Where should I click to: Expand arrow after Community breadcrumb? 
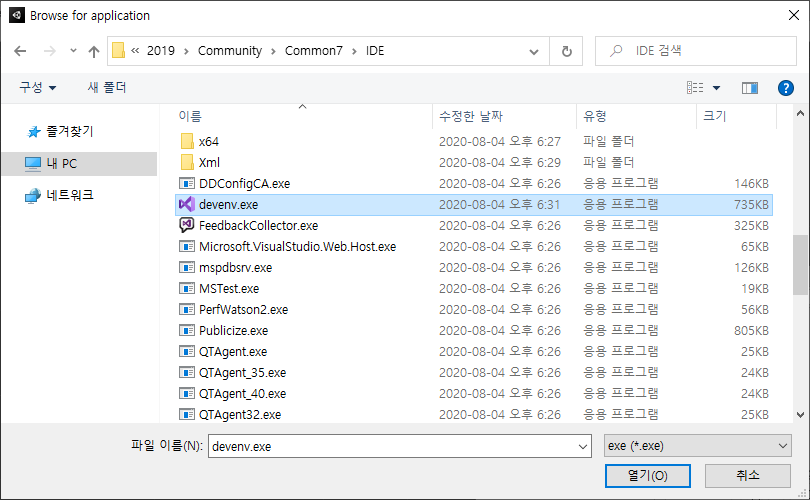point(273,51)
